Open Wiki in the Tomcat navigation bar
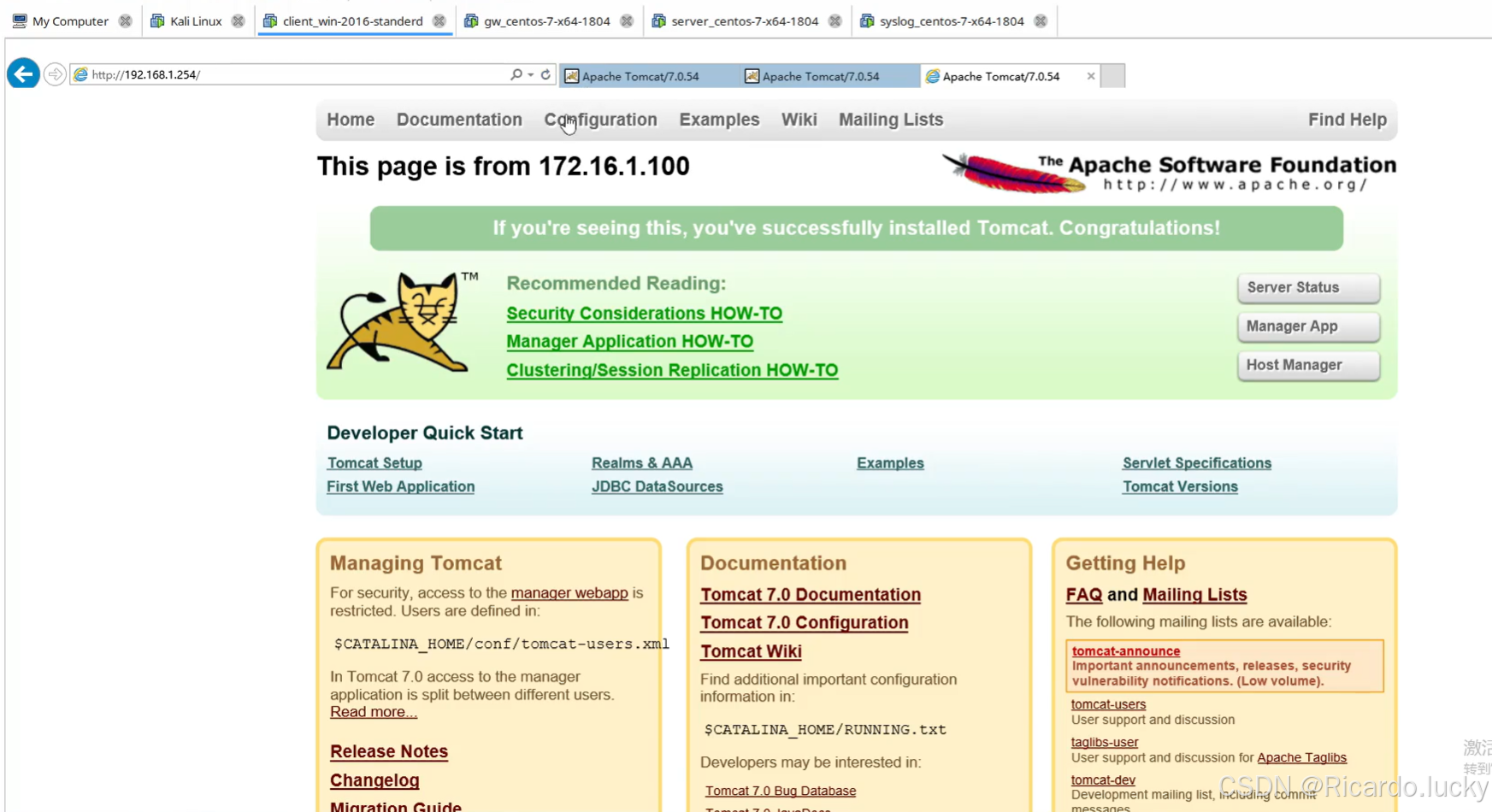The width and height of the screenshot is (1492, 812). click(x=799, y=120)
